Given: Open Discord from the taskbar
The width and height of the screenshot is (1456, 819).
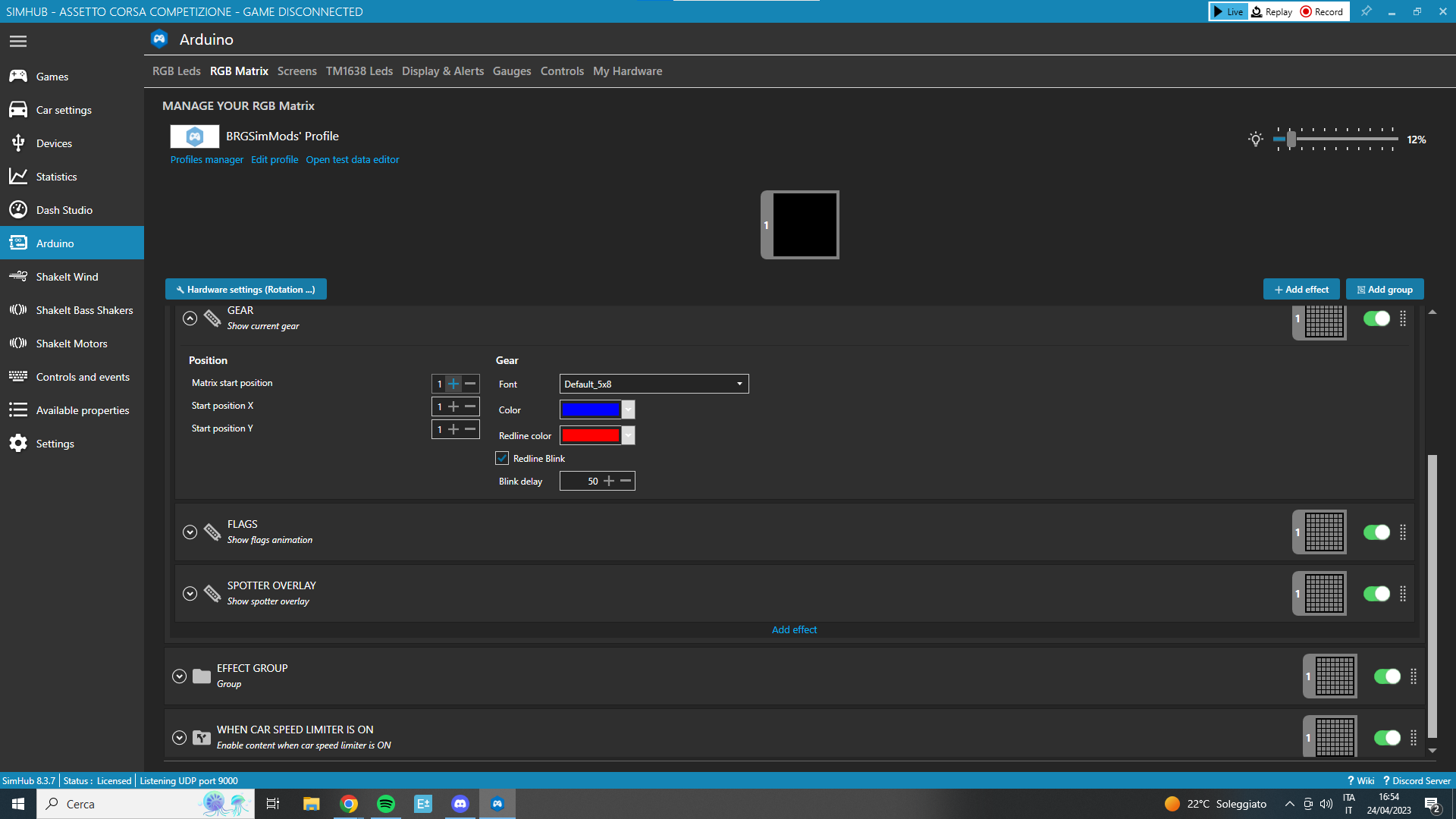Looking at the screenshot, I should (x=460, y=804).
